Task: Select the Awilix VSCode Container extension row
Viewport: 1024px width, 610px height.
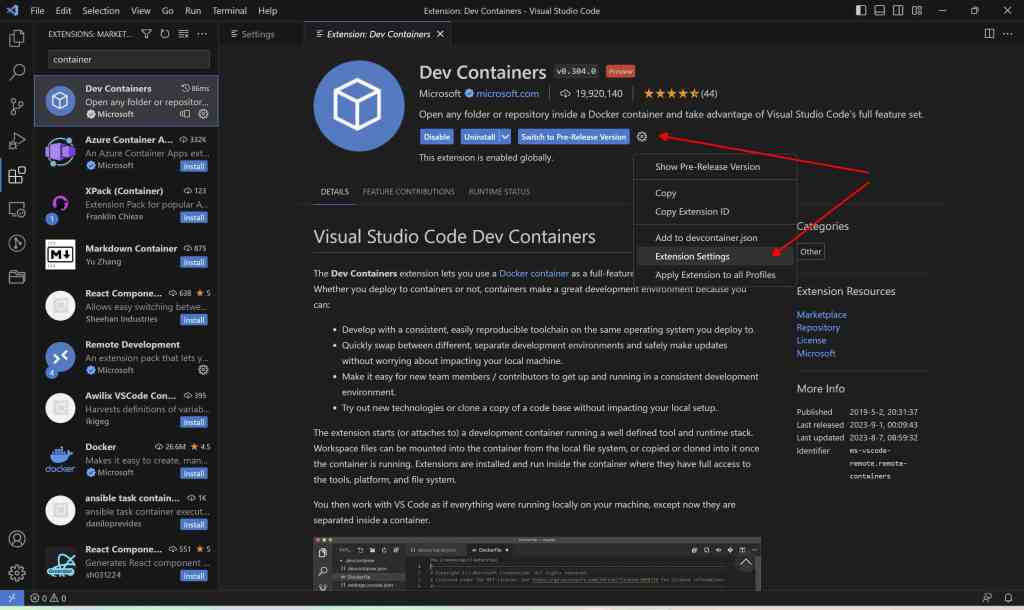Action: tap(126, 408)
